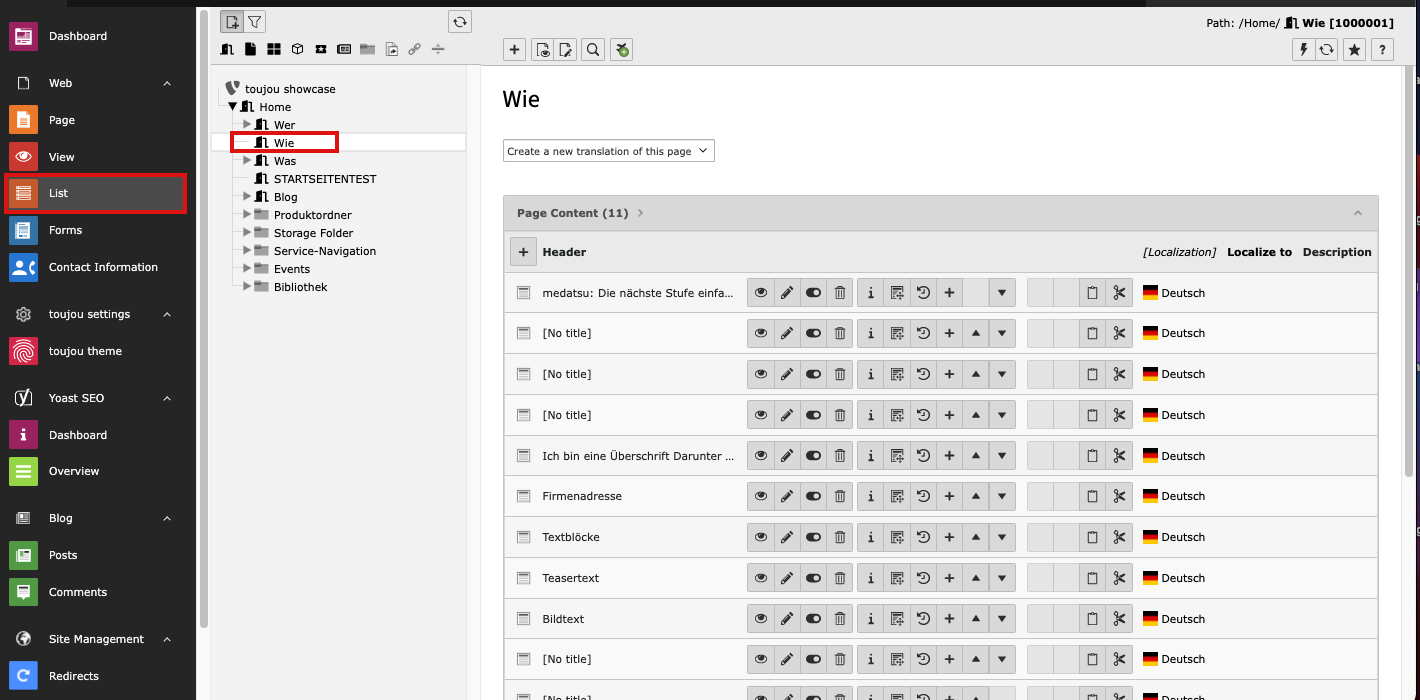
Task: Select the STARTSEITENTEST page in tree
Action: 324,179
